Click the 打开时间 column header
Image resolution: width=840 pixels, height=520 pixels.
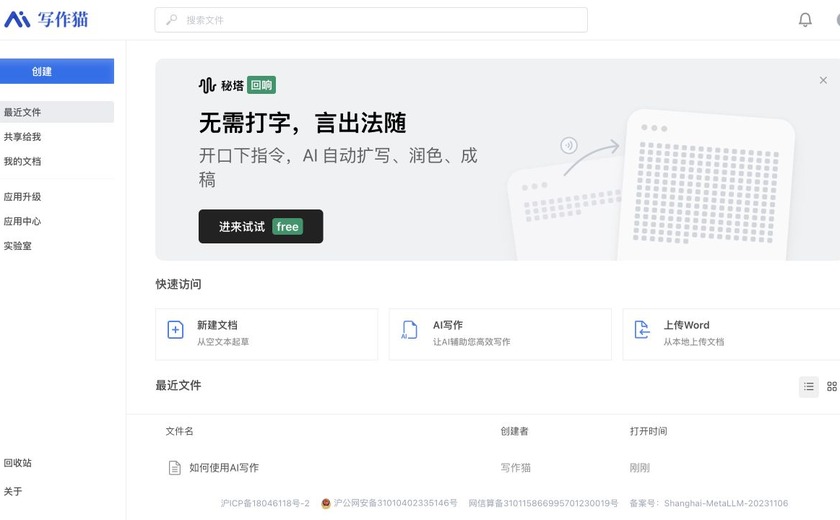[648, 431]
